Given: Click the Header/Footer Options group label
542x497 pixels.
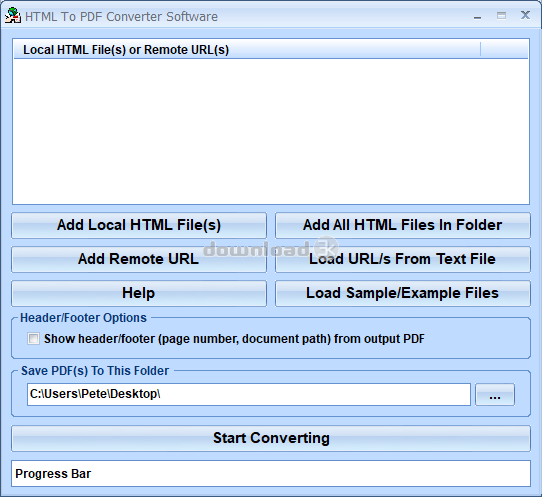Looking at the screenshot, I should [83, 318].
